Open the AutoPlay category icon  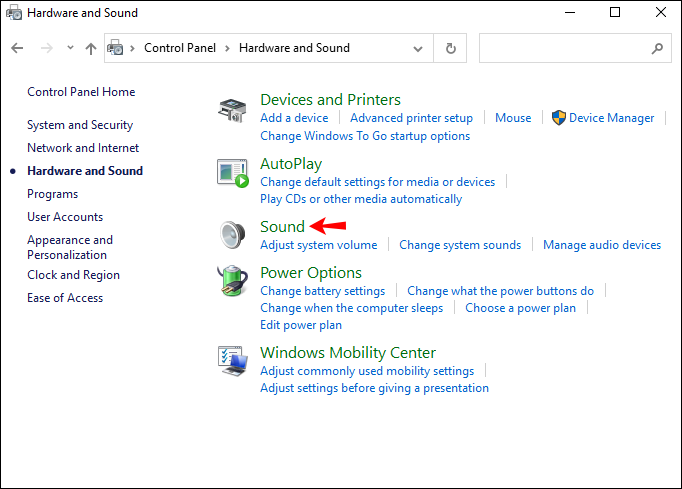pyautogui.click(x=232, y=173)
